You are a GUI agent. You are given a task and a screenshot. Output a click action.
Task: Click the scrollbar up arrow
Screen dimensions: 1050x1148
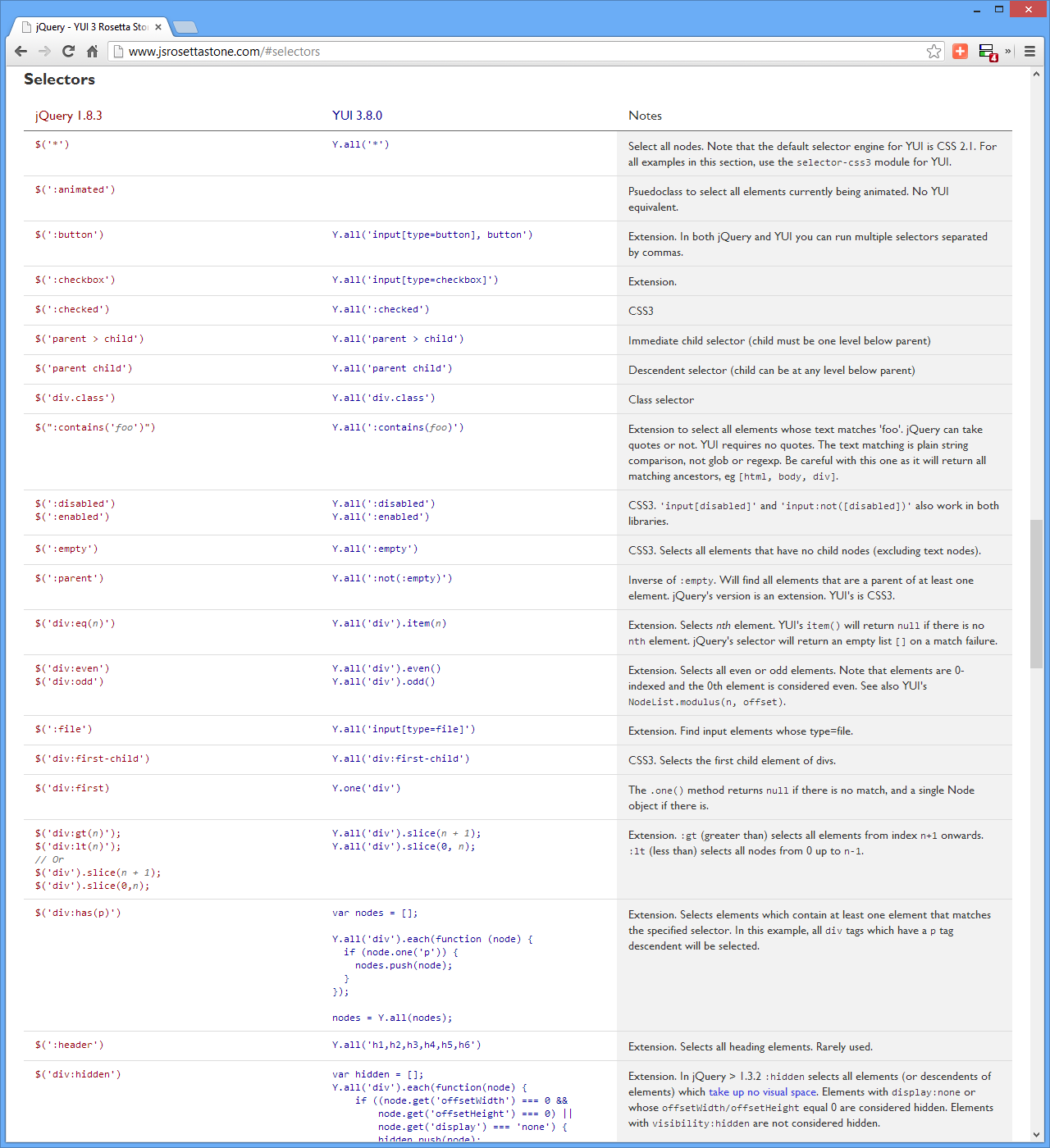(x=1037, y=74)
